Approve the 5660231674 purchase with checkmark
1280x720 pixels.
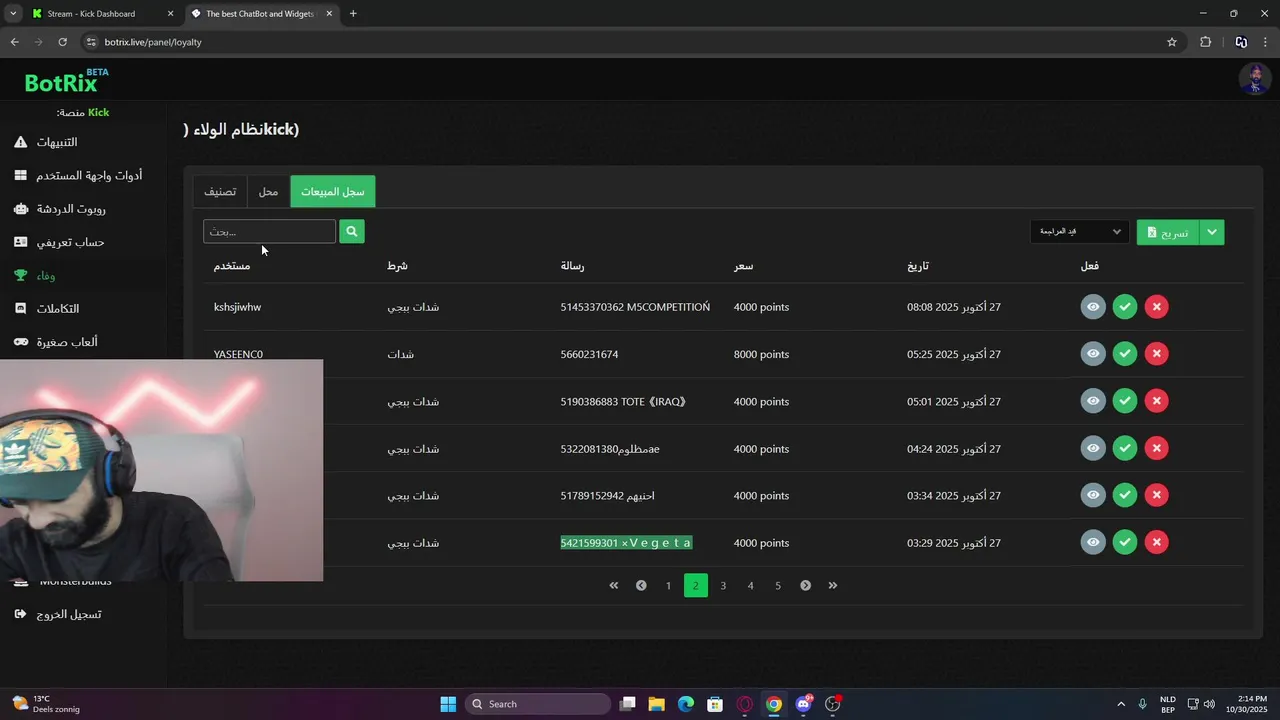[x=1125, y=354]
